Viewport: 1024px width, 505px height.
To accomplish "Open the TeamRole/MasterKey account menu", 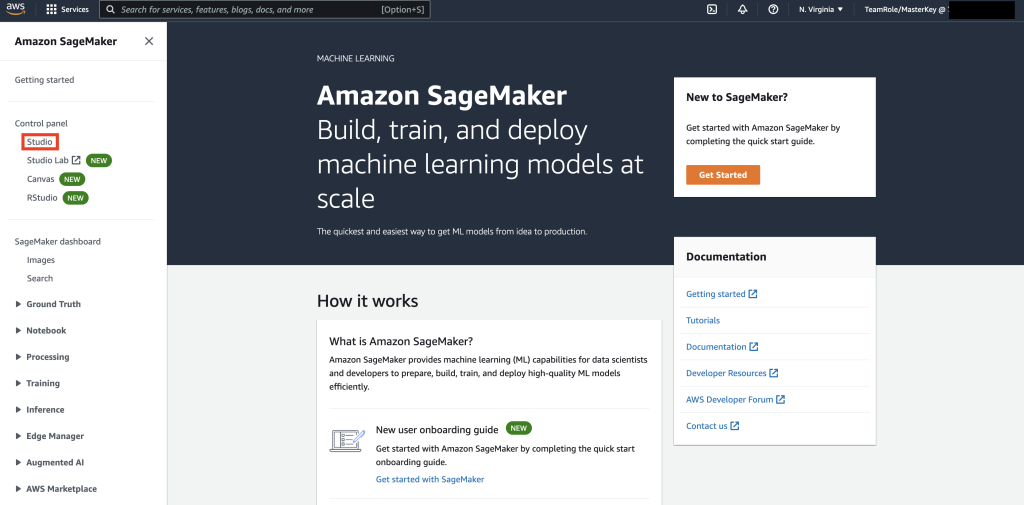I will (x=905, y=10).
